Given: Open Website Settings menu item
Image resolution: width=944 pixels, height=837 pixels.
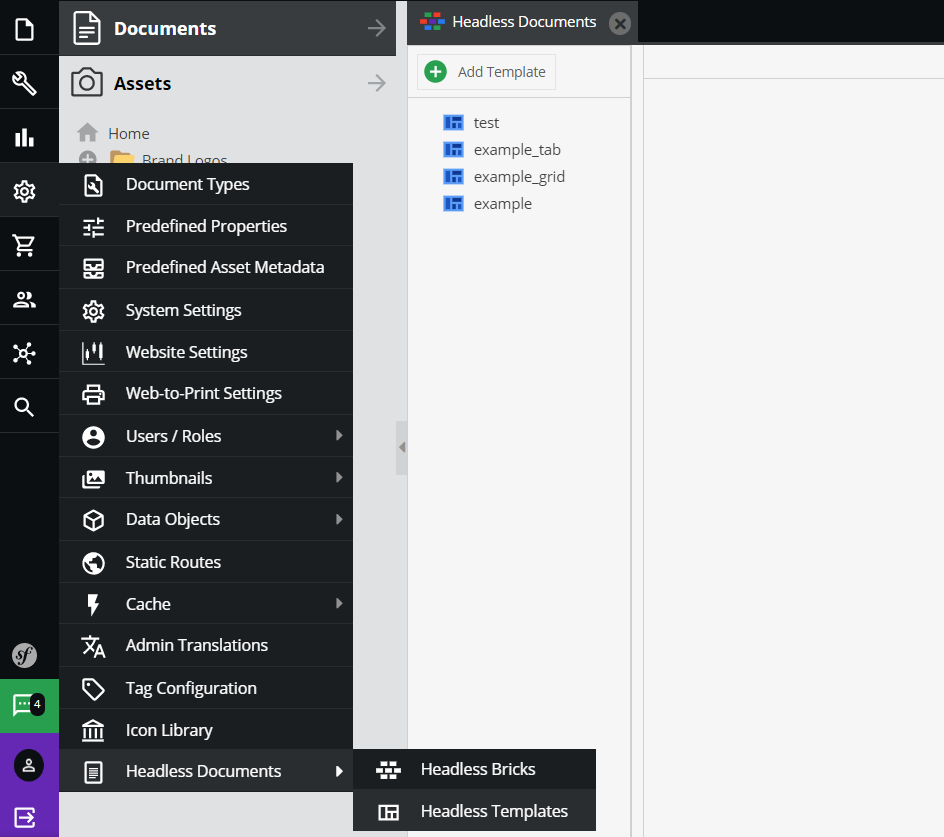Looking at the screenshot, I should (206, 352).
